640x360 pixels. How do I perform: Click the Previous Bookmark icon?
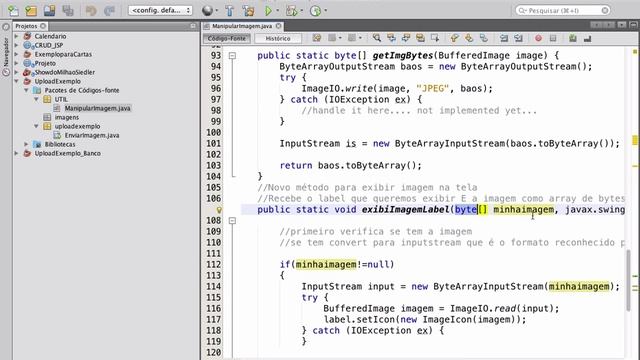click(454, 38)
